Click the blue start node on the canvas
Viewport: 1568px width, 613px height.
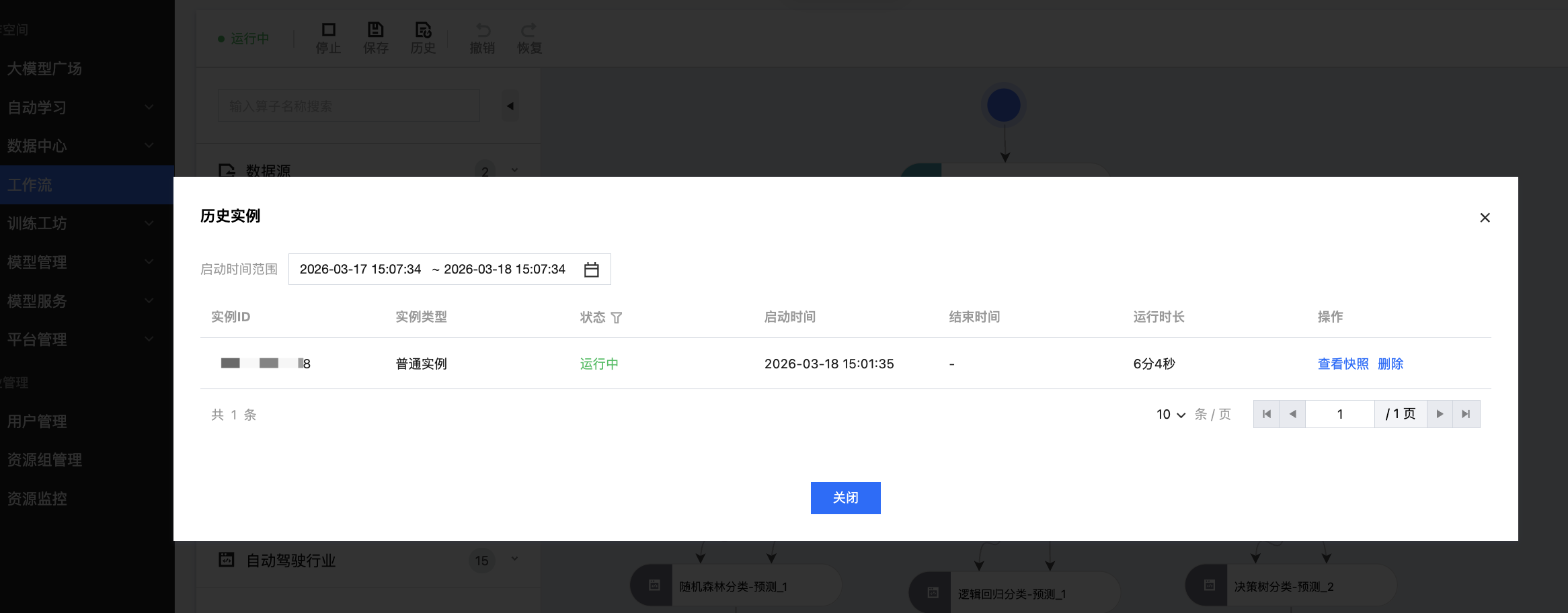[1004, 106]
